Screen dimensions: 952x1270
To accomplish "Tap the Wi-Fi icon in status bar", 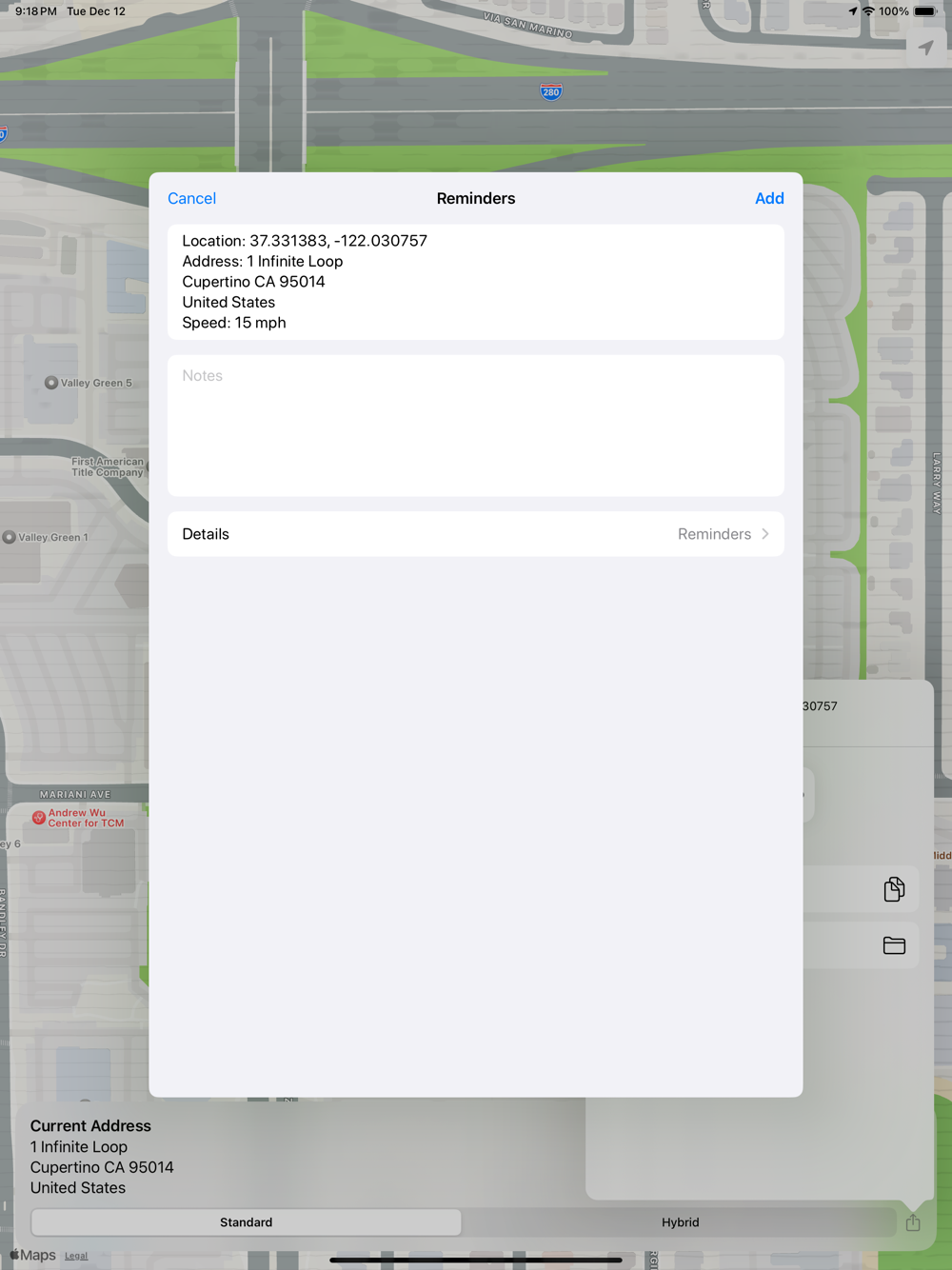I will (x=868, y=11).
